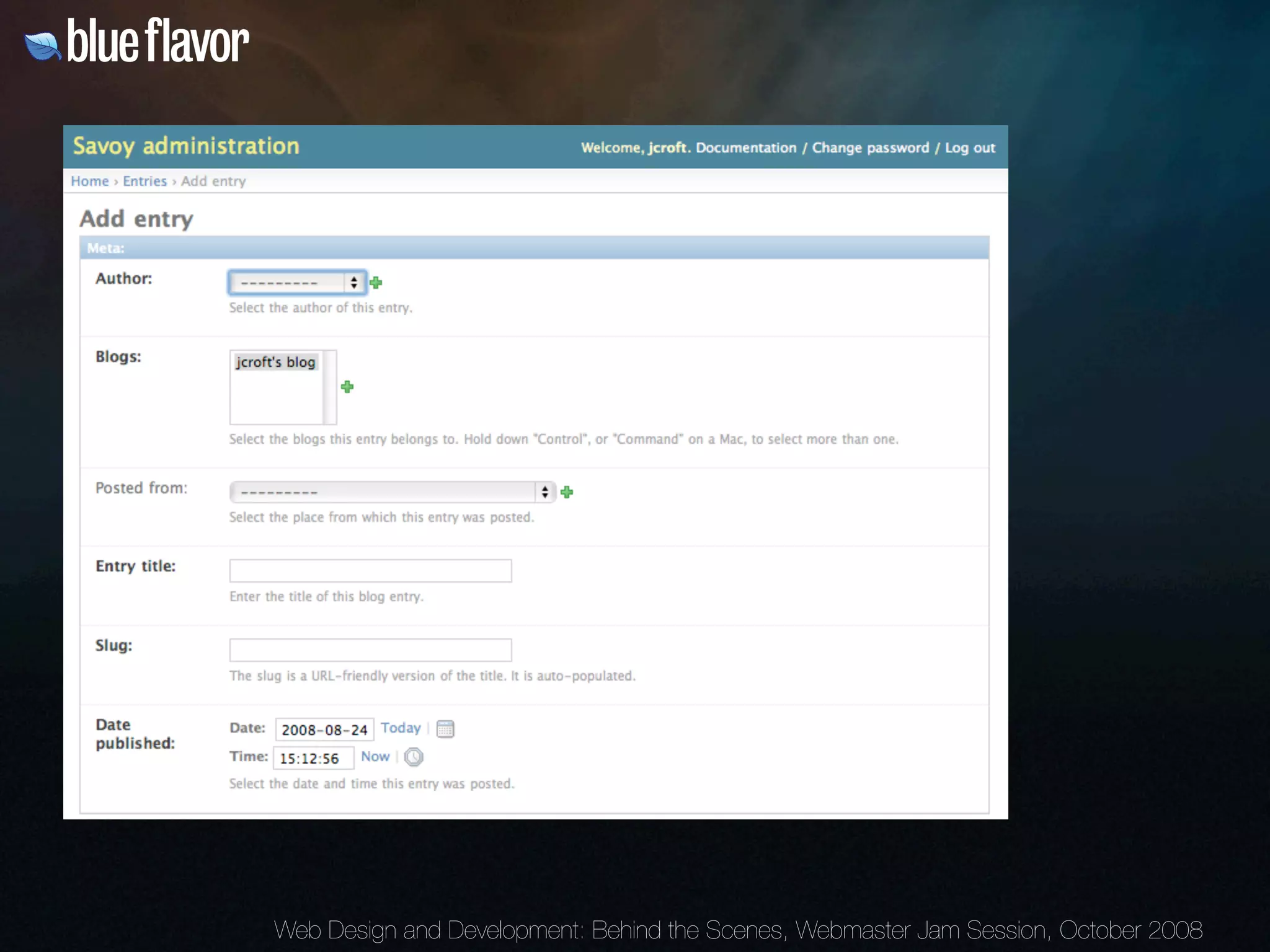
Task: Click the Date field showing 2008-08-24
Action: click(324, 729)
